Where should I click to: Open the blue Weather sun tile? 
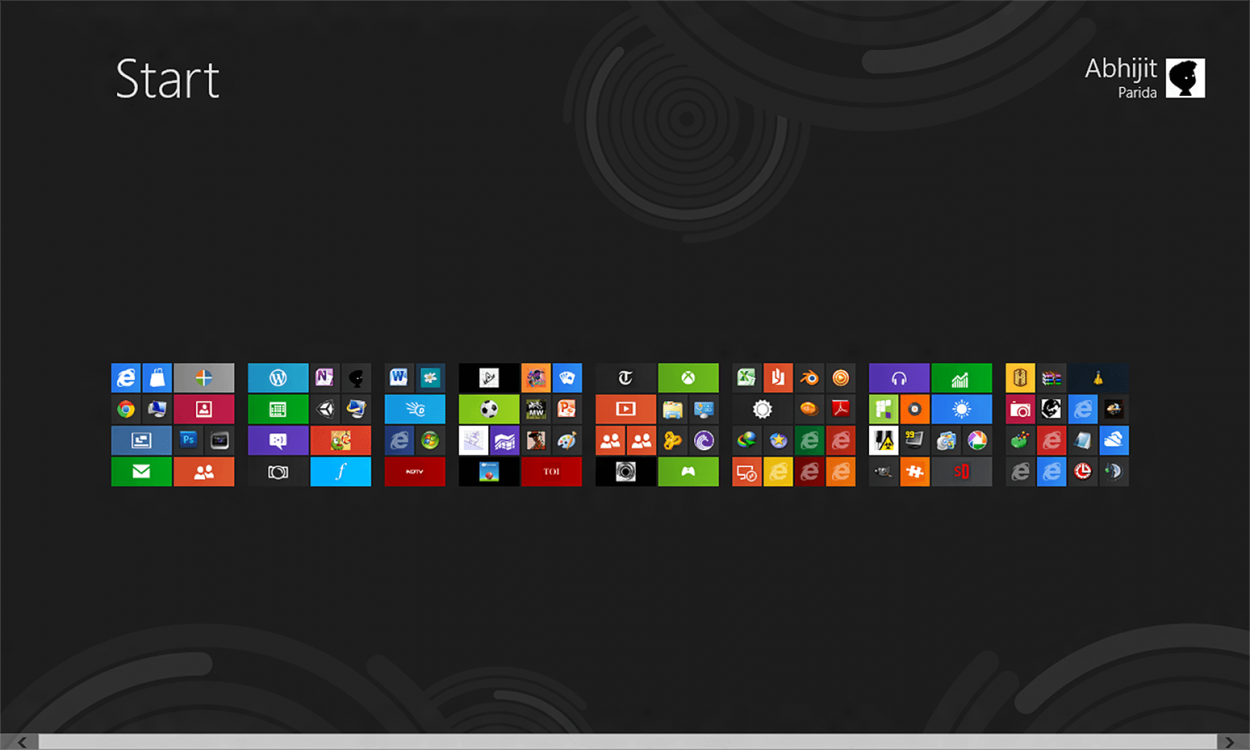[962, 409]
